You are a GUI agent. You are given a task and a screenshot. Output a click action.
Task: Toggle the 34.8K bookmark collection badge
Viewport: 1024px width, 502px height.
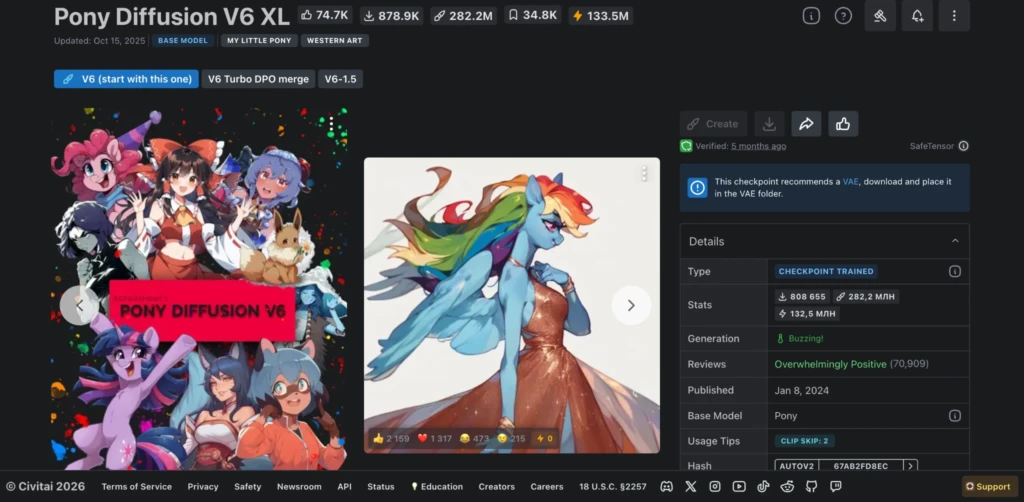pyautogui.click(x=532, y=15)
